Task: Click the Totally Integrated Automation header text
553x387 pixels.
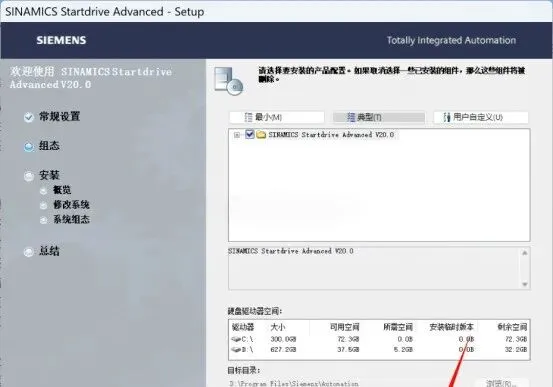Action: click(x=451, y=40)
